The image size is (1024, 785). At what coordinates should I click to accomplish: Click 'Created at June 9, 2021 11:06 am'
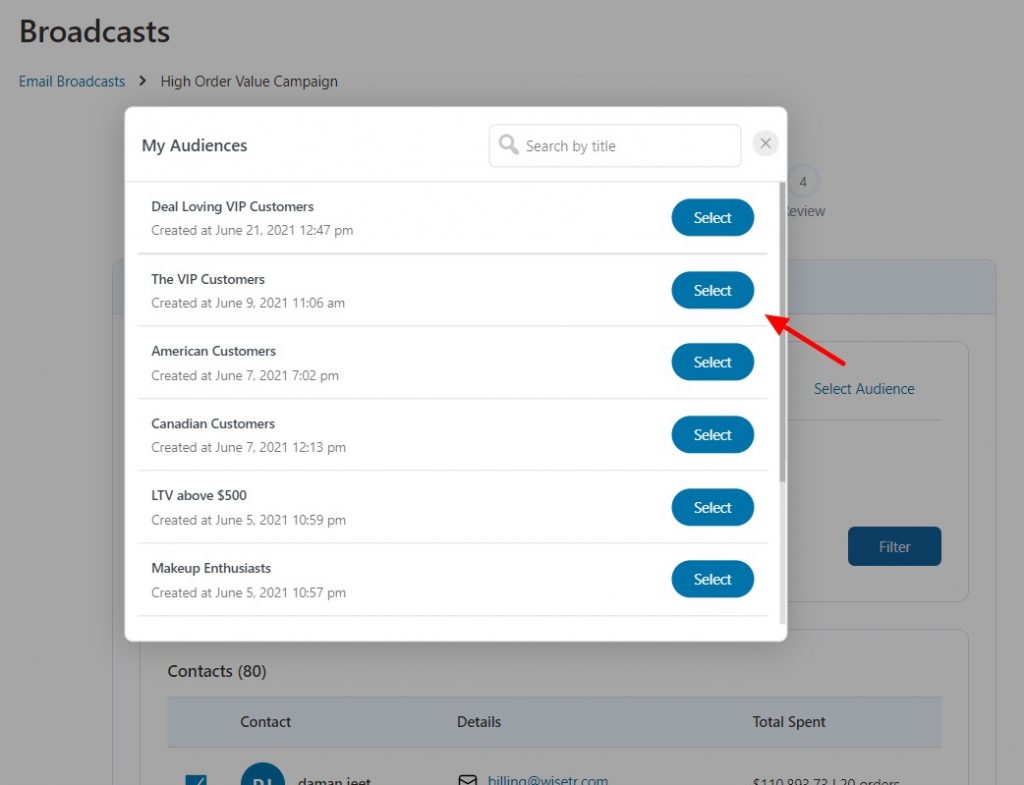248,303
